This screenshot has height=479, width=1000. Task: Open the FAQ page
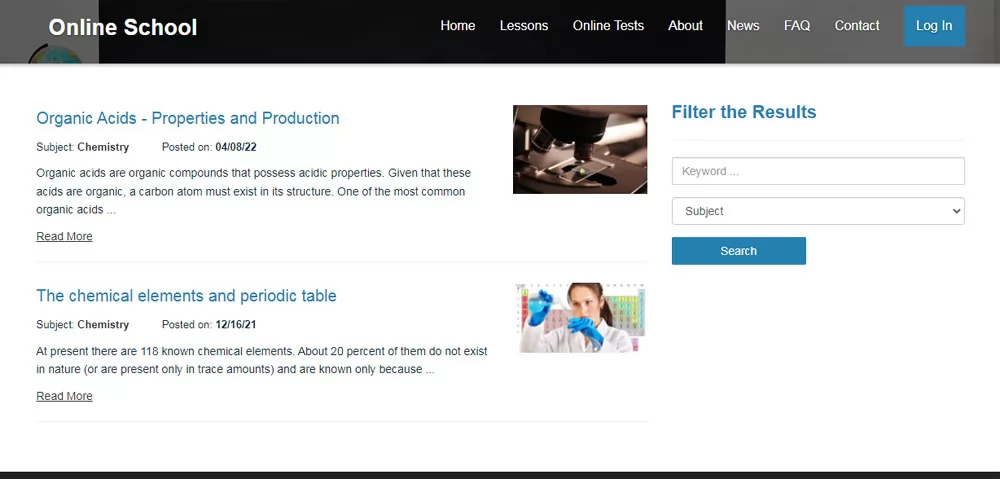pyautogui.click(x=797, y=26)
